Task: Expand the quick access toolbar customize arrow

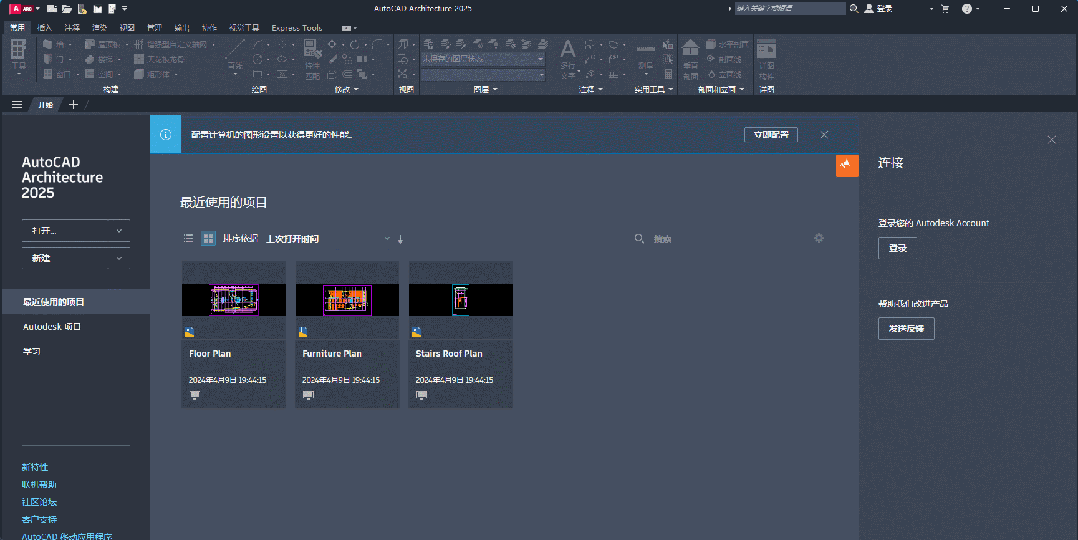Action: [x=124, y=8]
